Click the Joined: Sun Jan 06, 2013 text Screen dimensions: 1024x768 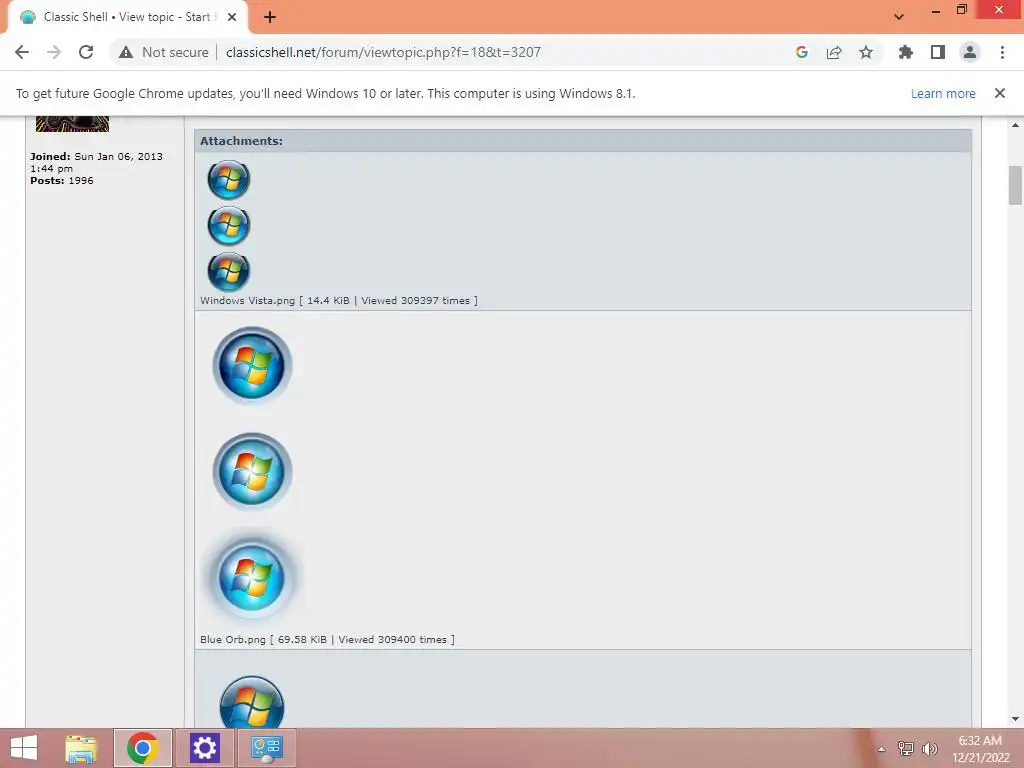(x=96, y=162)
